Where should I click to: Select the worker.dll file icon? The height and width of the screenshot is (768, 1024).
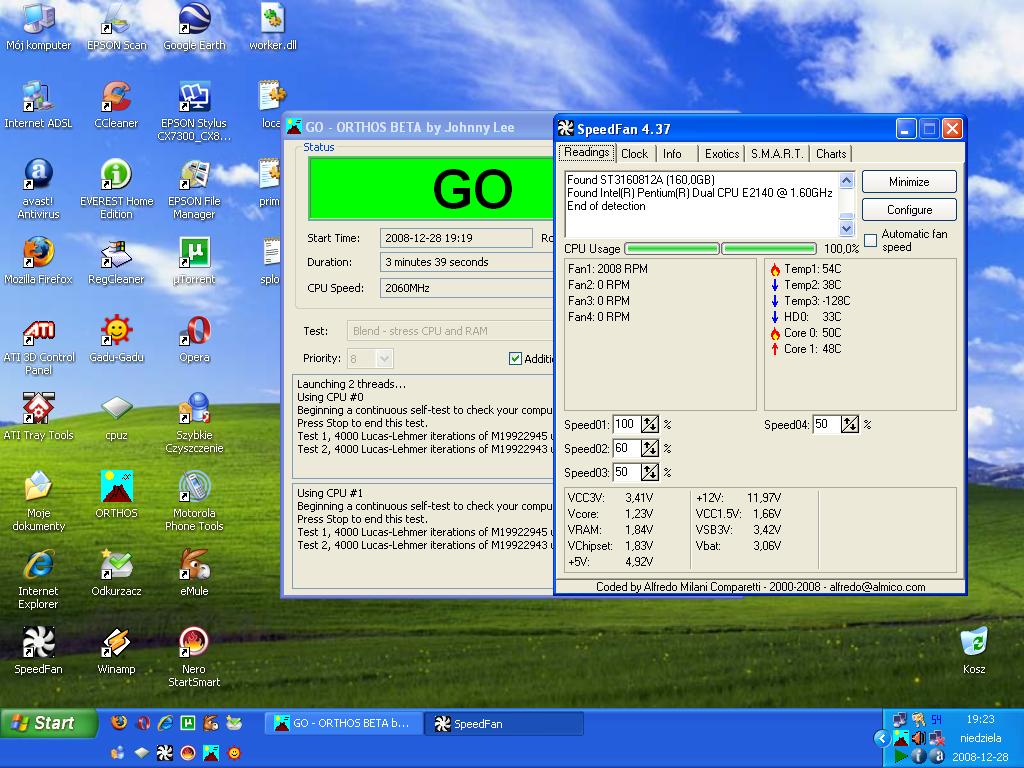[x=272, y=26]
